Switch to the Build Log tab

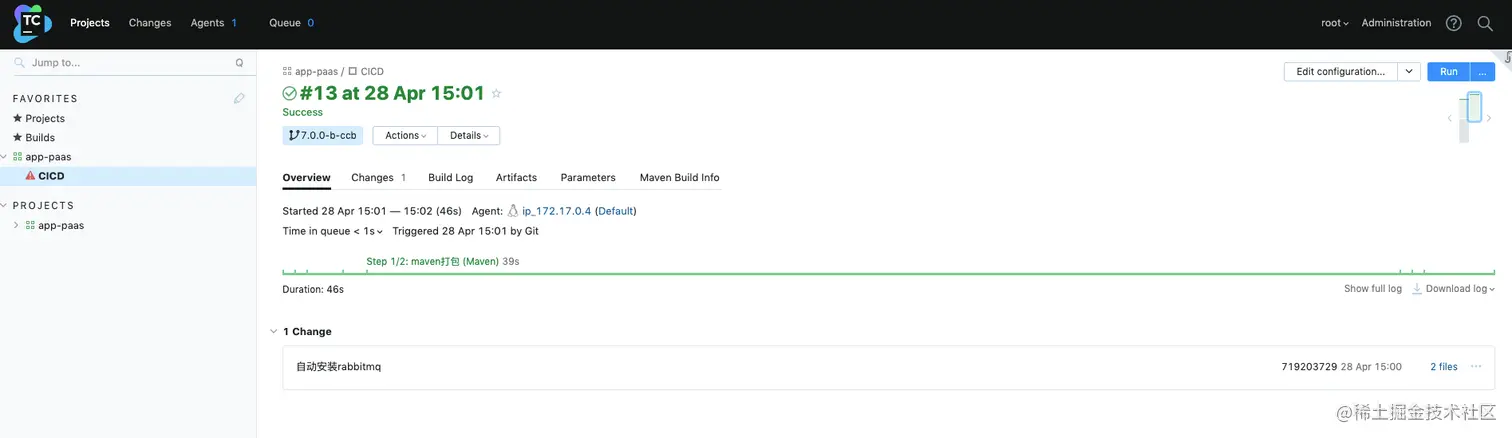[450, 178]
